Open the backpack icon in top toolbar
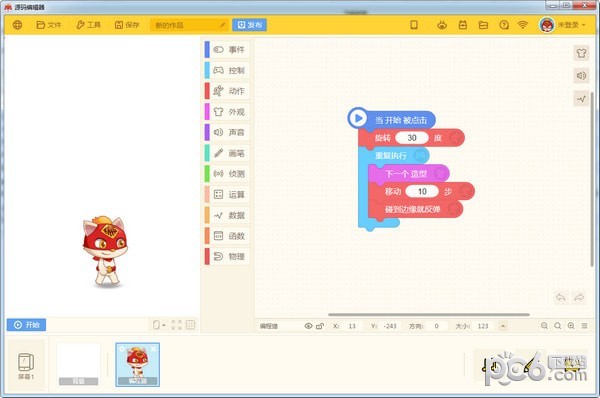600x398 pixels. (463, 25)
